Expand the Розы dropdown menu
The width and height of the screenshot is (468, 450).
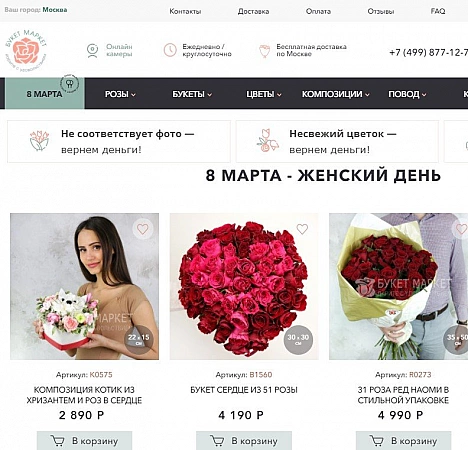coord(120,94)
